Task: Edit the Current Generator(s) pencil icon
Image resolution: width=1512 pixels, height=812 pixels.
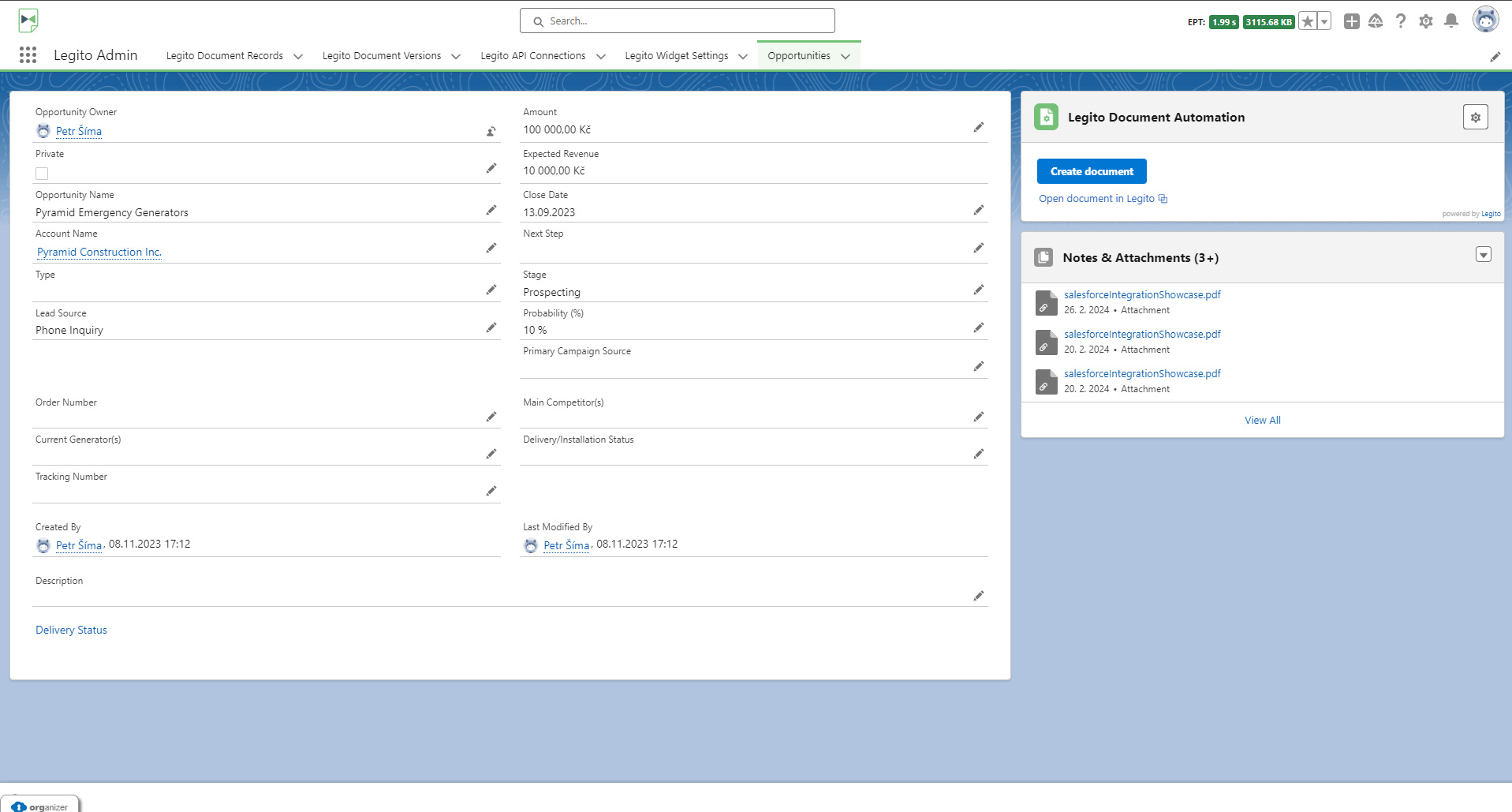Action: pyautogui.click(x=491, y=454)
